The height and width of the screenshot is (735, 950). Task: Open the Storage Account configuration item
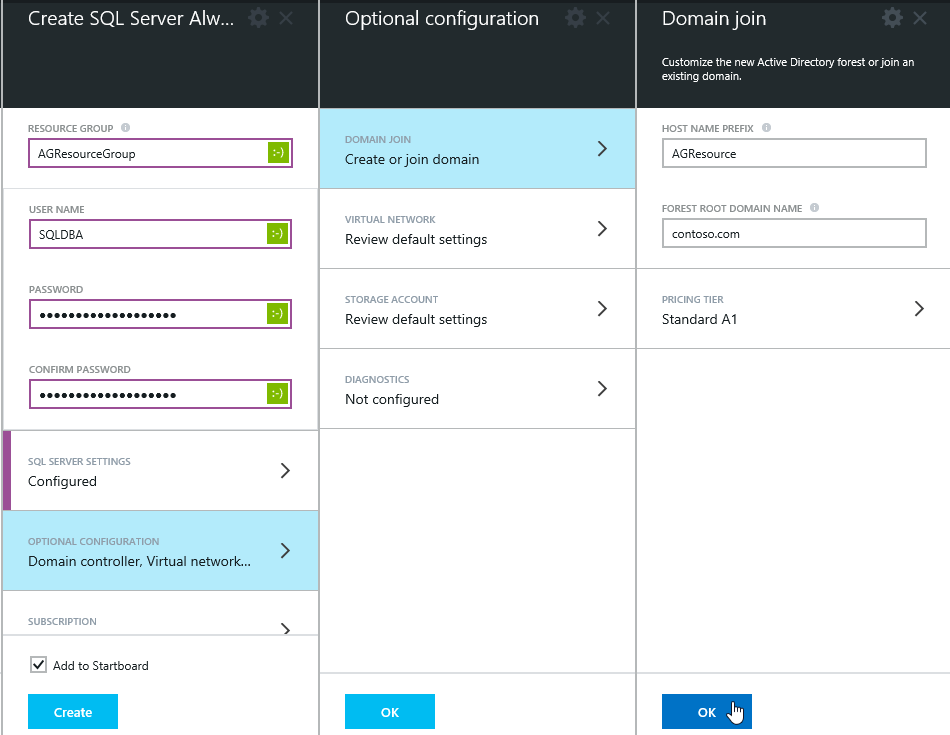pos(477,309)
